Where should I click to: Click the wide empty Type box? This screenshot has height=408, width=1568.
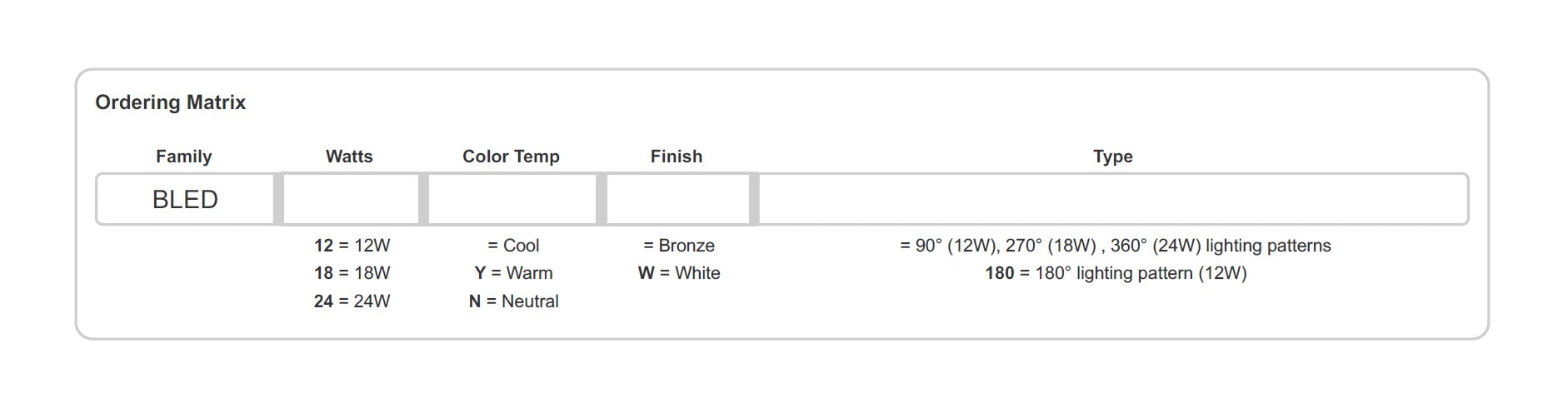(1112, 200)
